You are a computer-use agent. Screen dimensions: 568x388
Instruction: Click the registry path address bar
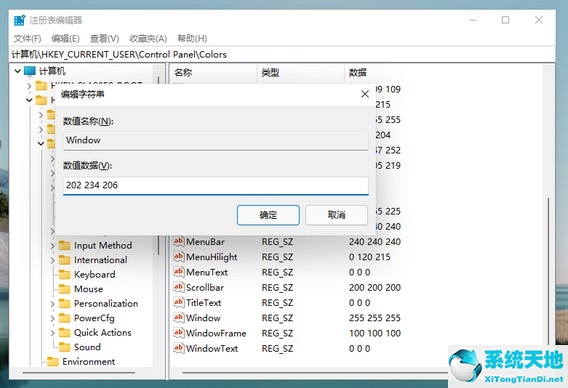coord(283,54)
